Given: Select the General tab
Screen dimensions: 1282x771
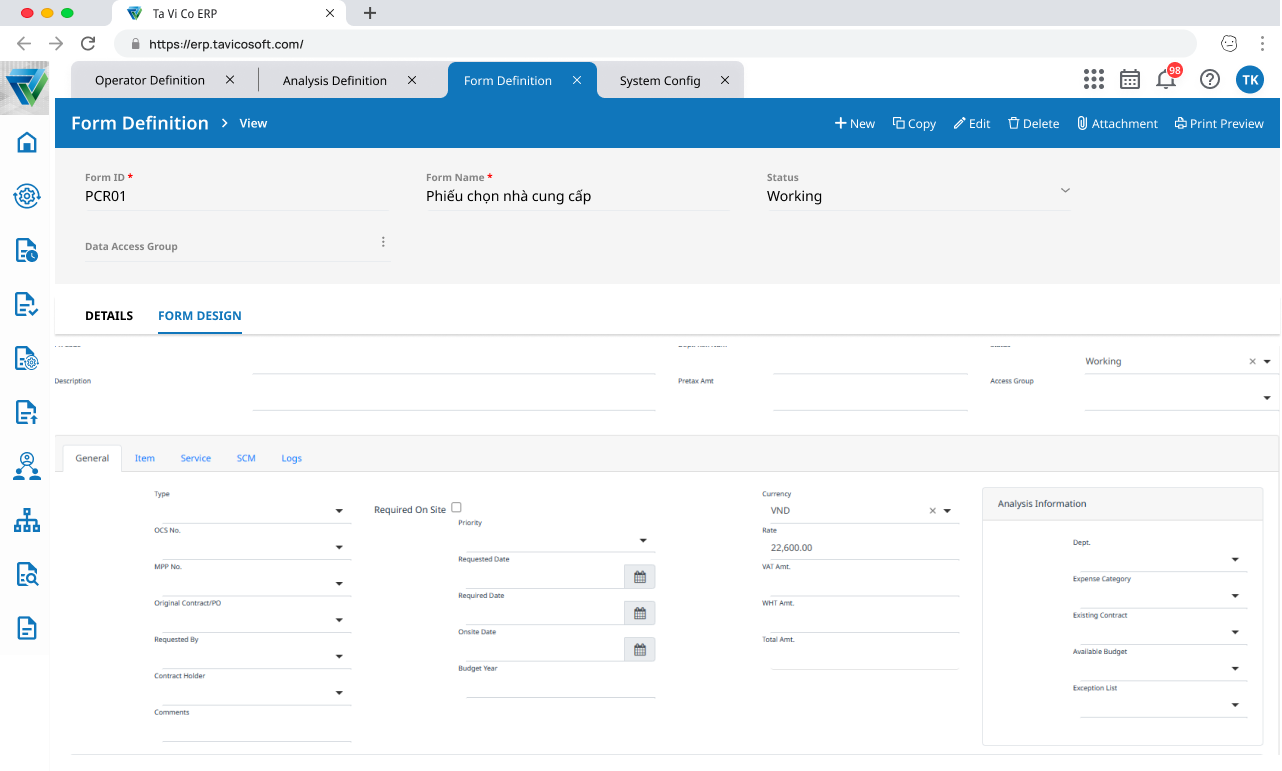Looking at the screenshot, I should (x=92, y=458).
